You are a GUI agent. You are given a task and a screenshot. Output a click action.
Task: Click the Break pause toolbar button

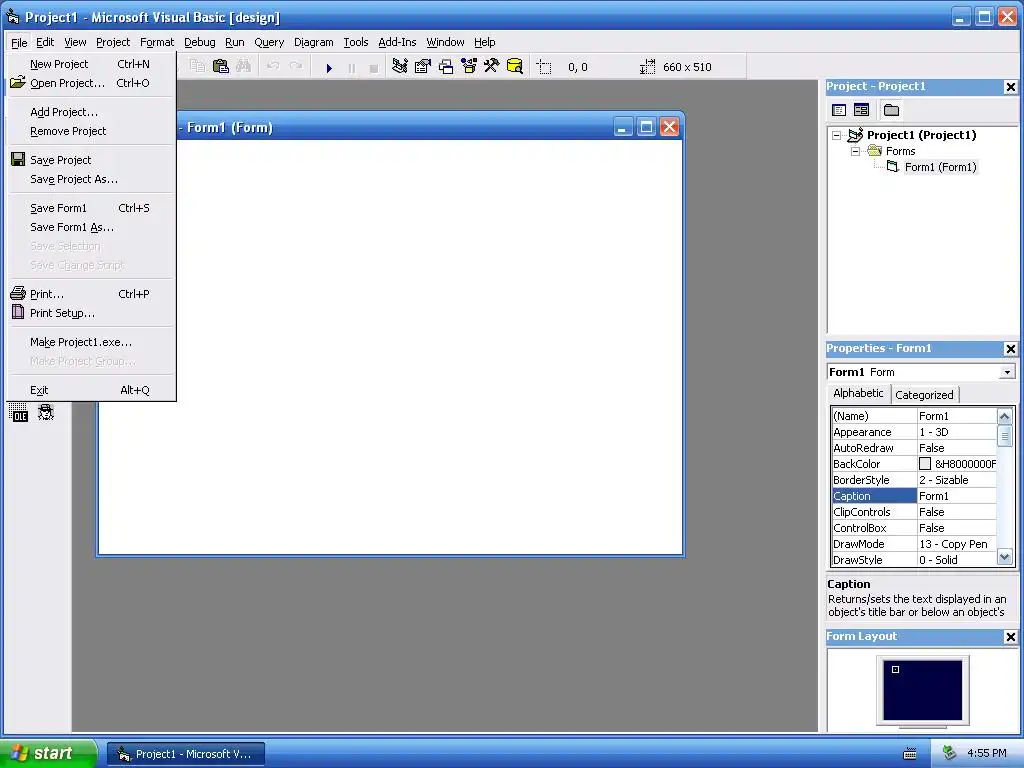pyautogui.click(x=351, y=67)
